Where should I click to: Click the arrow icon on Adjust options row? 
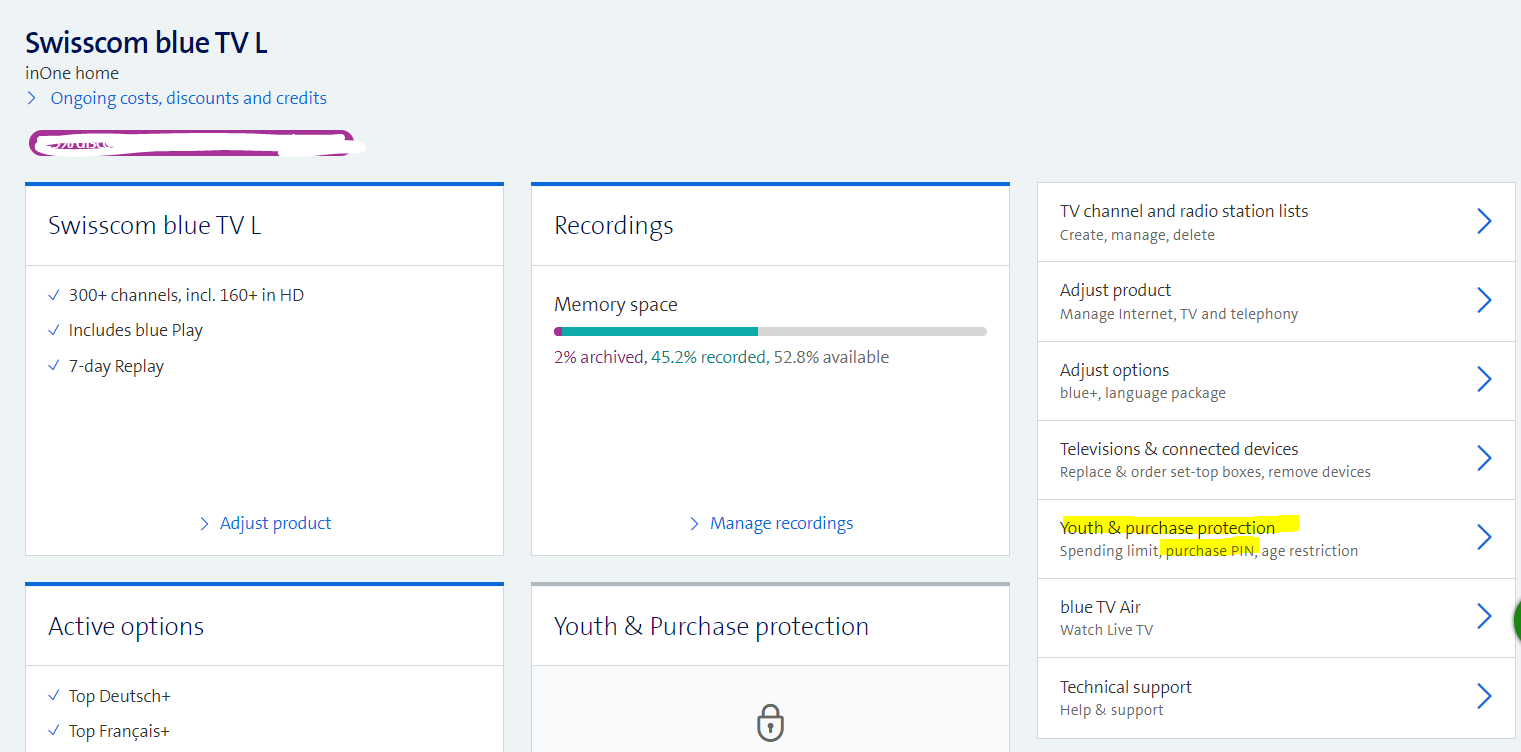(1484, 379)
